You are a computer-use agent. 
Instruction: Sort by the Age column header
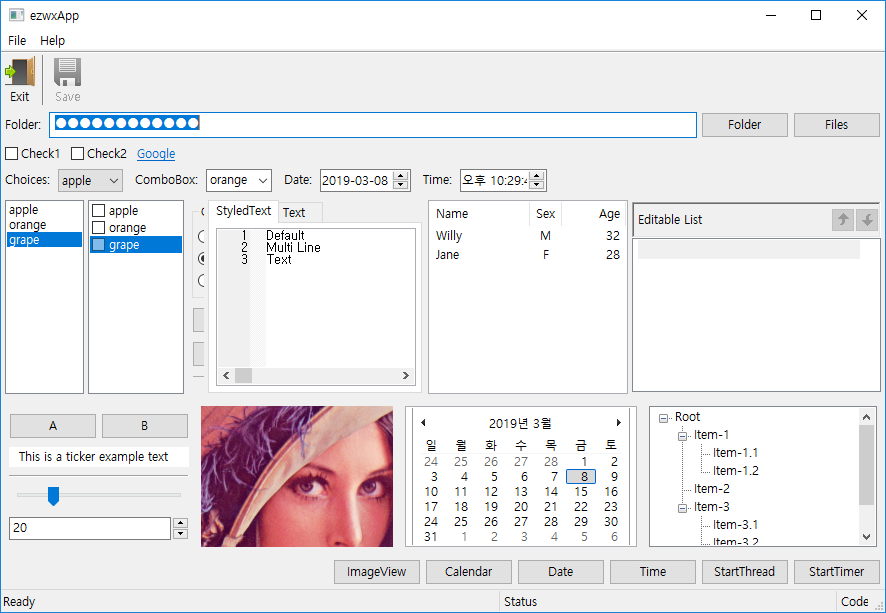[593, 214]
